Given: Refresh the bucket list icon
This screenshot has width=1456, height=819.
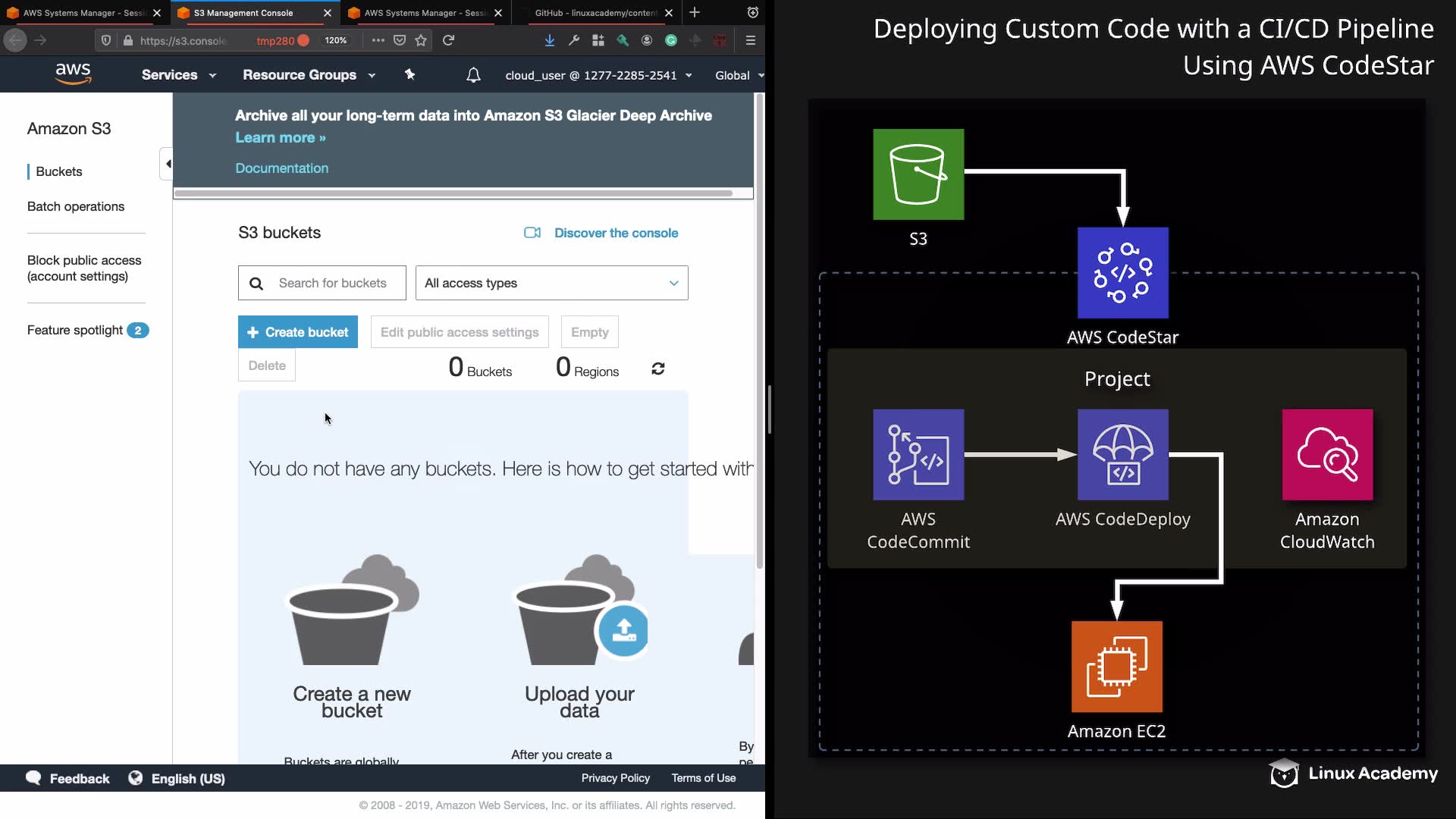Looking at the screenshot, I should [657, 369].
